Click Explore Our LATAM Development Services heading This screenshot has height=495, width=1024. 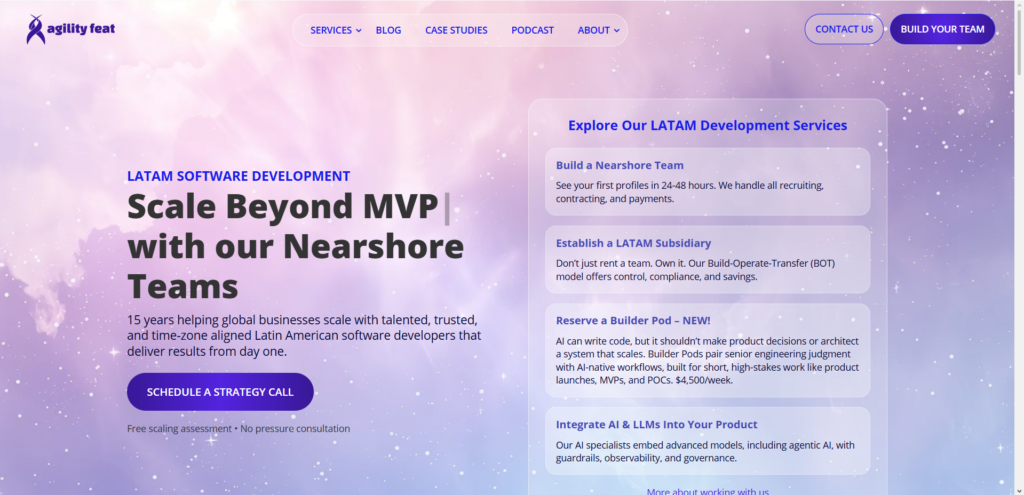[x=707, y=125]
